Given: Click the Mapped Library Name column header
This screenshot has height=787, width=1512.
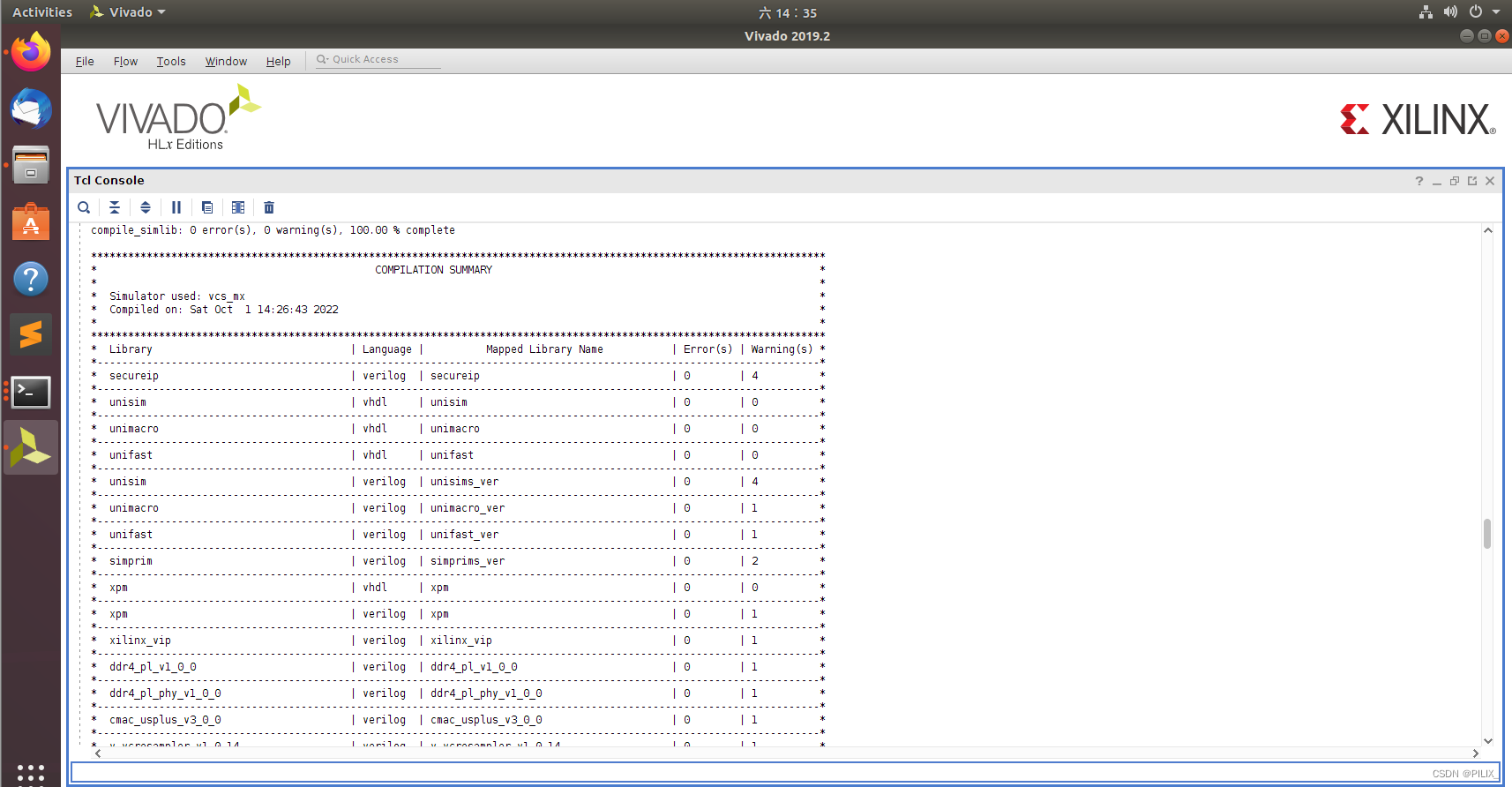Looking at the screenshot, I should click(544, 349).
